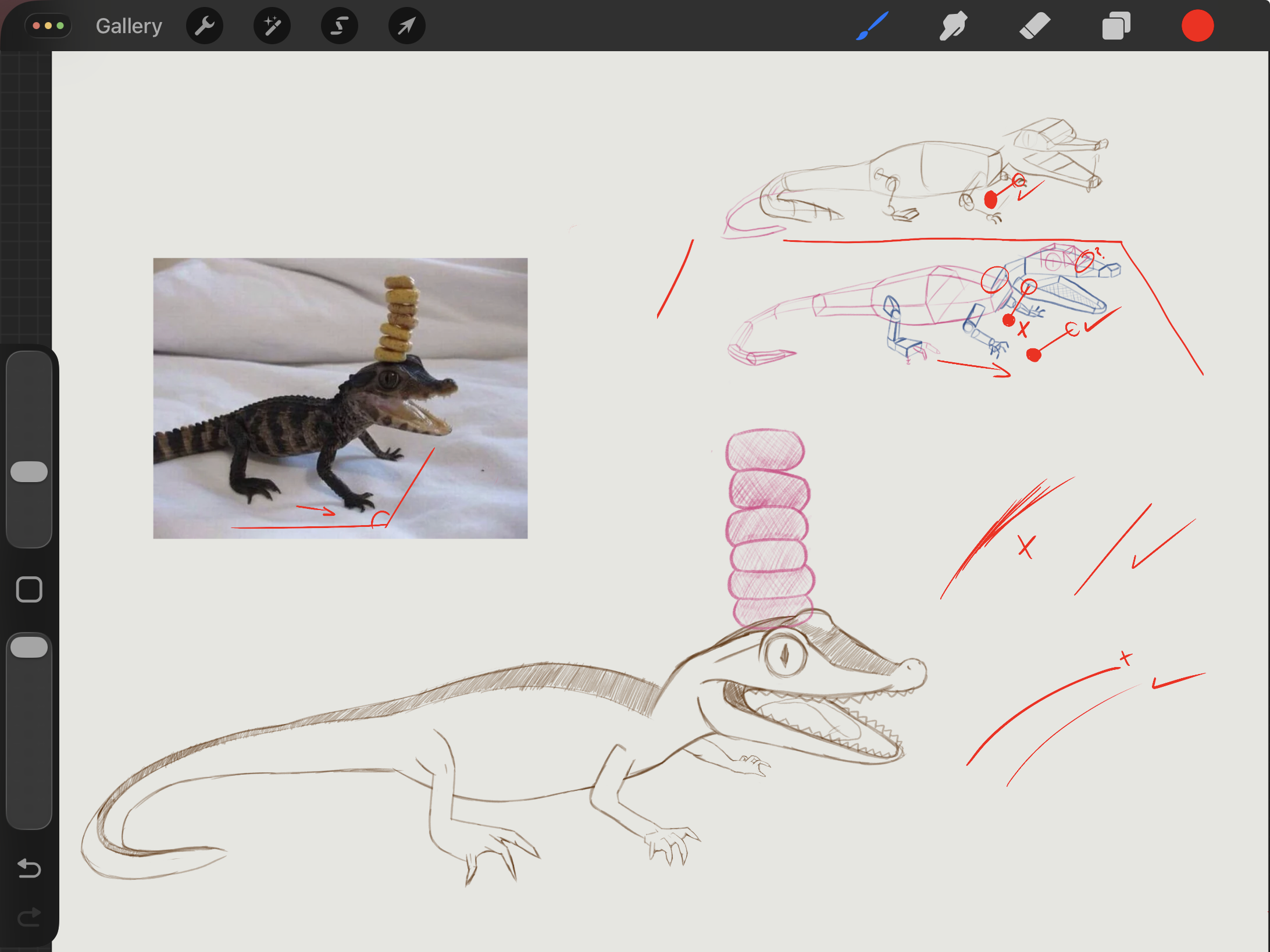This screenshot has width=1270, height=952.
Task: Open the Adjustments magic wand menu
Action: (x=272, y=26)
